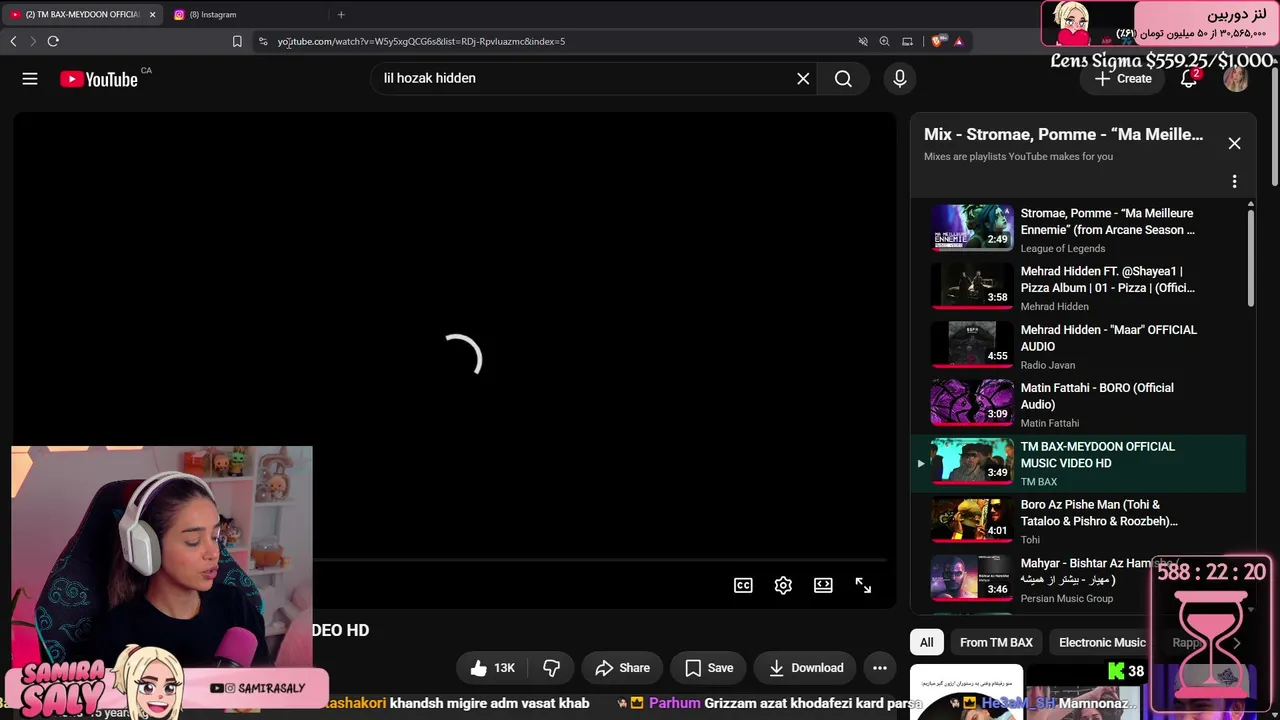Viewport: 1280px width, 720px height.
Task: Select the TM BAX-MEYDOON browser tab
Action: point(82,15)
